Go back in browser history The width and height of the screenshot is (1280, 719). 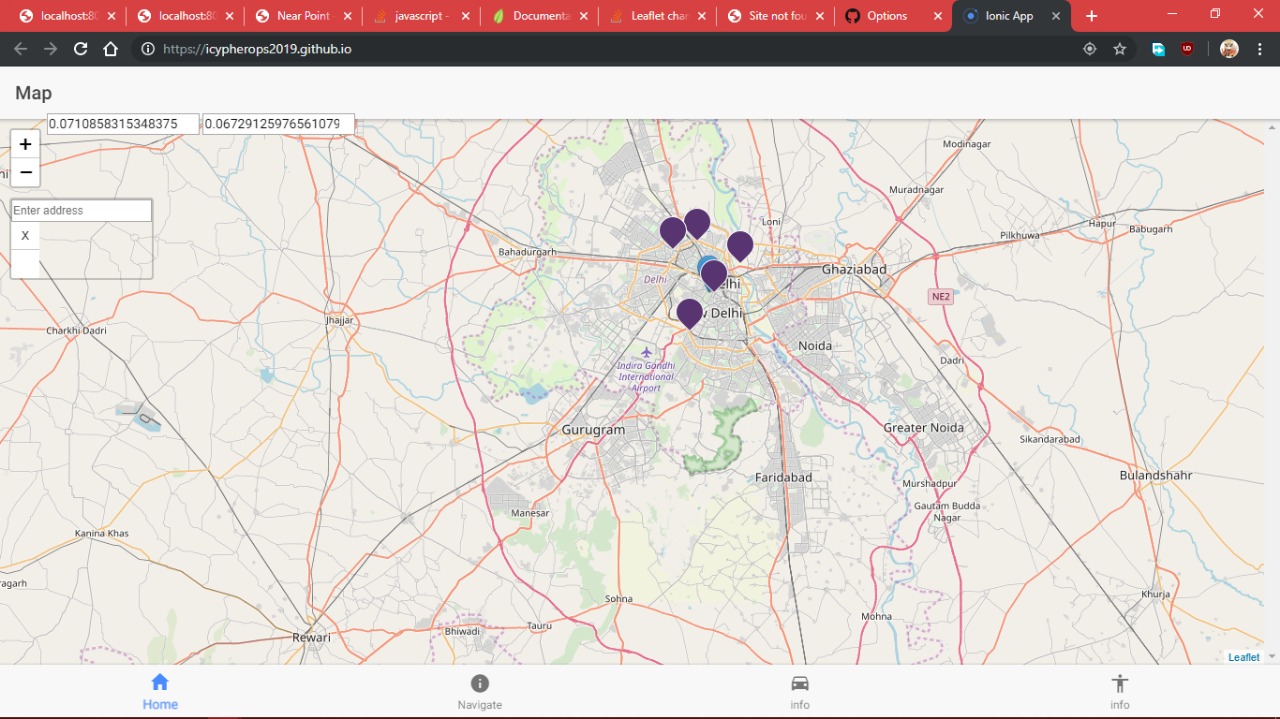[21, 49]
